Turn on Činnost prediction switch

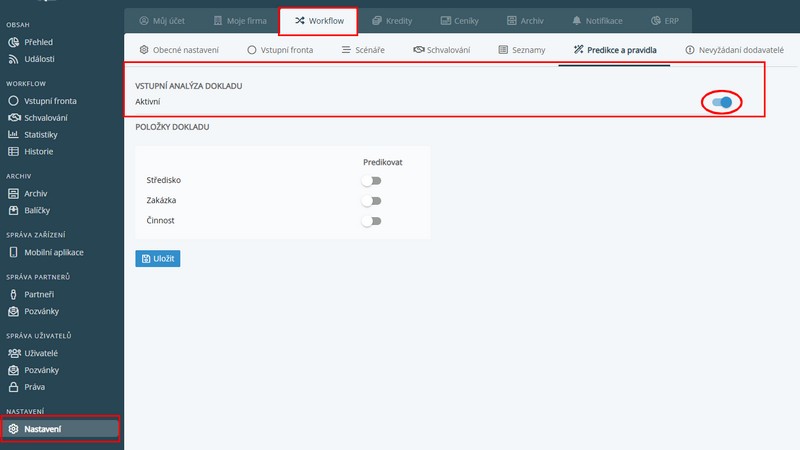tap(372, 221)
